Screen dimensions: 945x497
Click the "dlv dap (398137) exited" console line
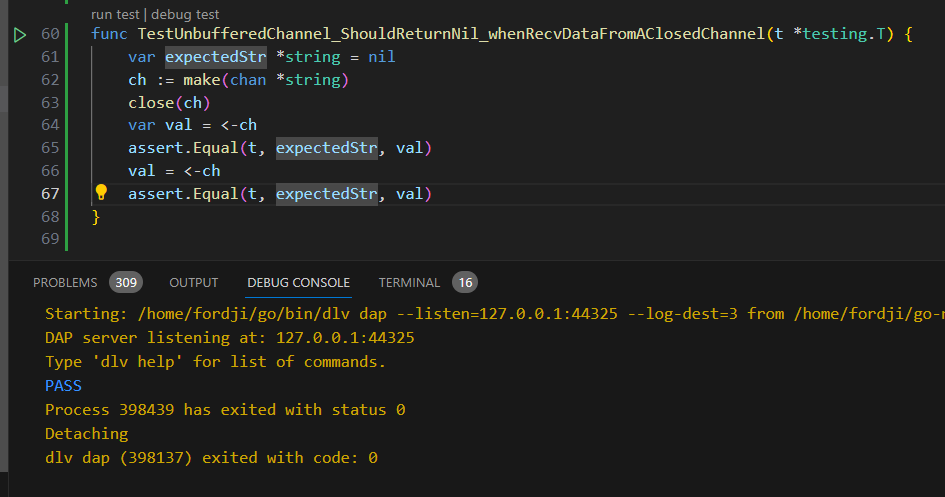coord(211,458)
